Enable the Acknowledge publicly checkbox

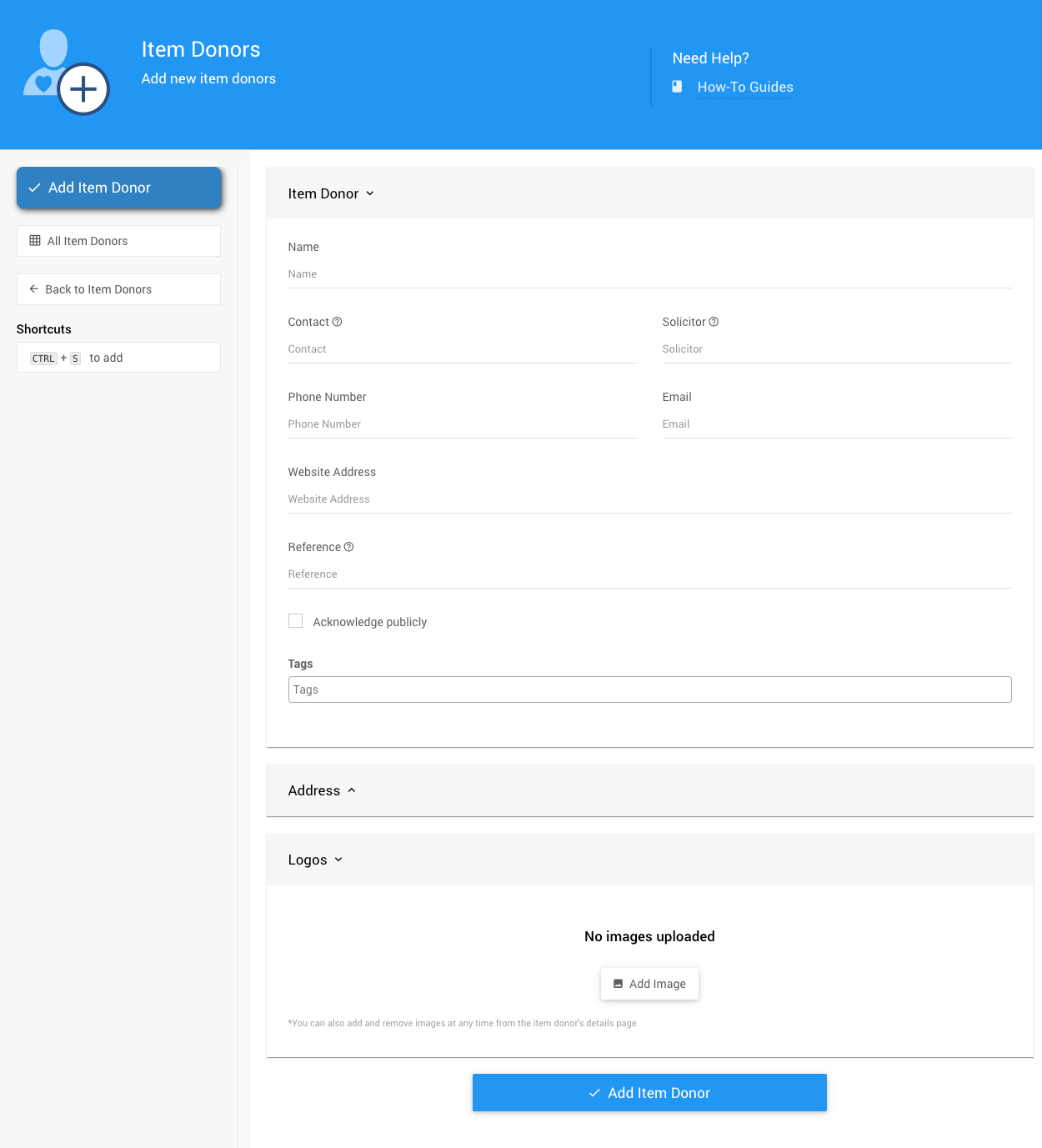295,621
